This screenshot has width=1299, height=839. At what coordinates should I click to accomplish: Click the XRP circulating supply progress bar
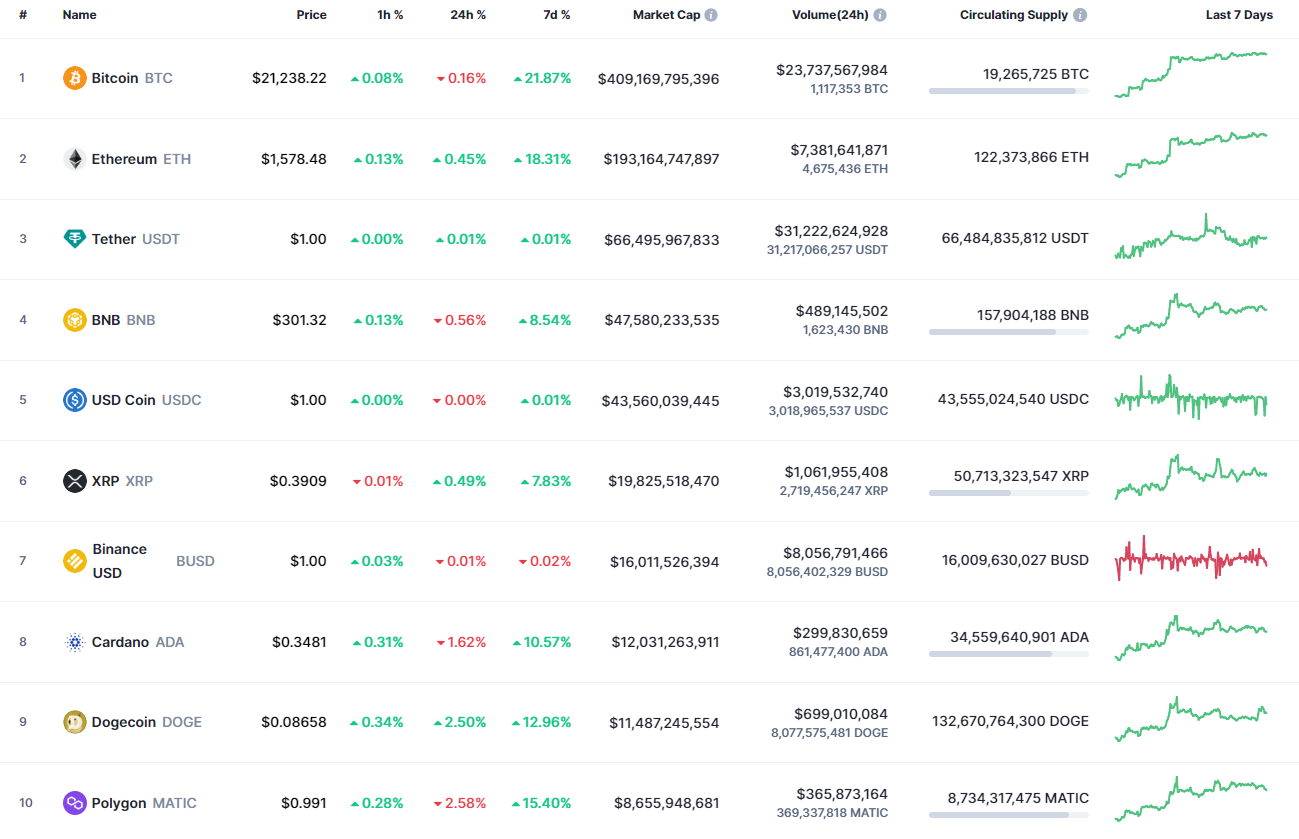tap(1008, 492)
